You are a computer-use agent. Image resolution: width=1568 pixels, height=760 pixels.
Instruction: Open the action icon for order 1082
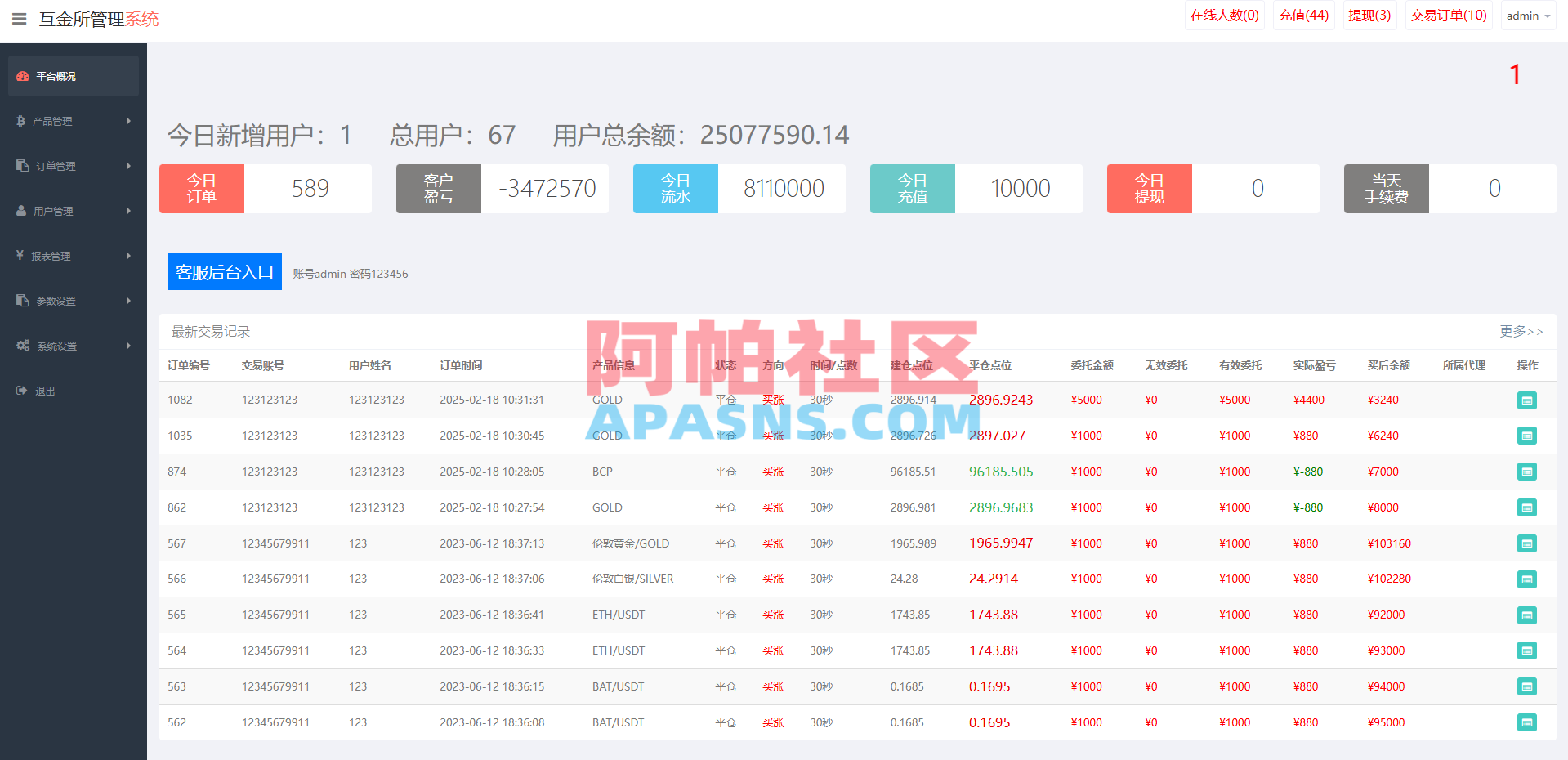click(x=1527, y=400)
